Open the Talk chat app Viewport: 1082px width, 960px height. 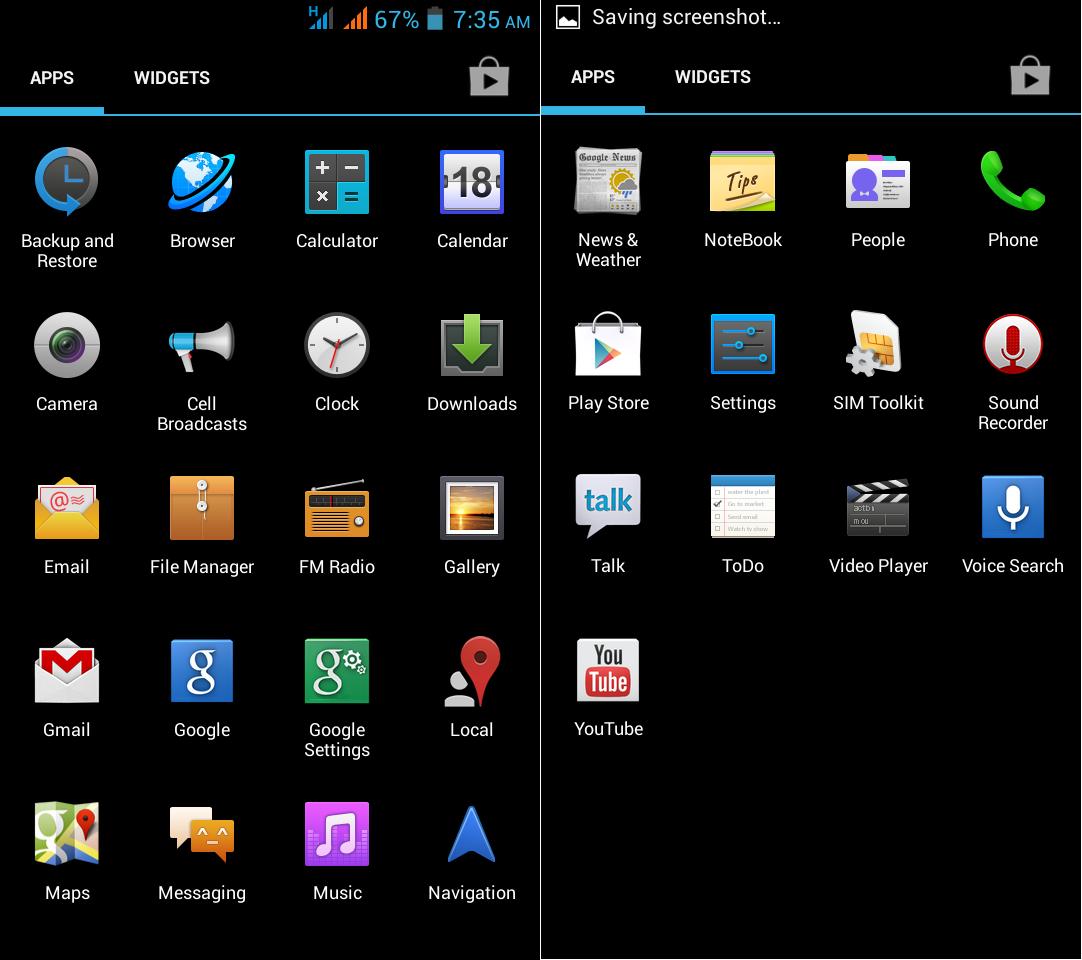608,507
